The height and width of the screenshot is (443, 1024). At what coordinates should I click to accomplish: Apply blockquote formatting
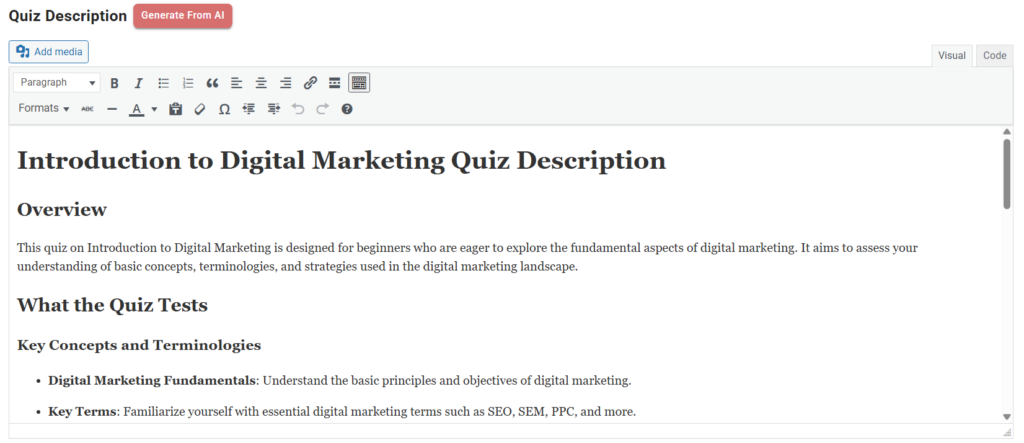[212, 83]
